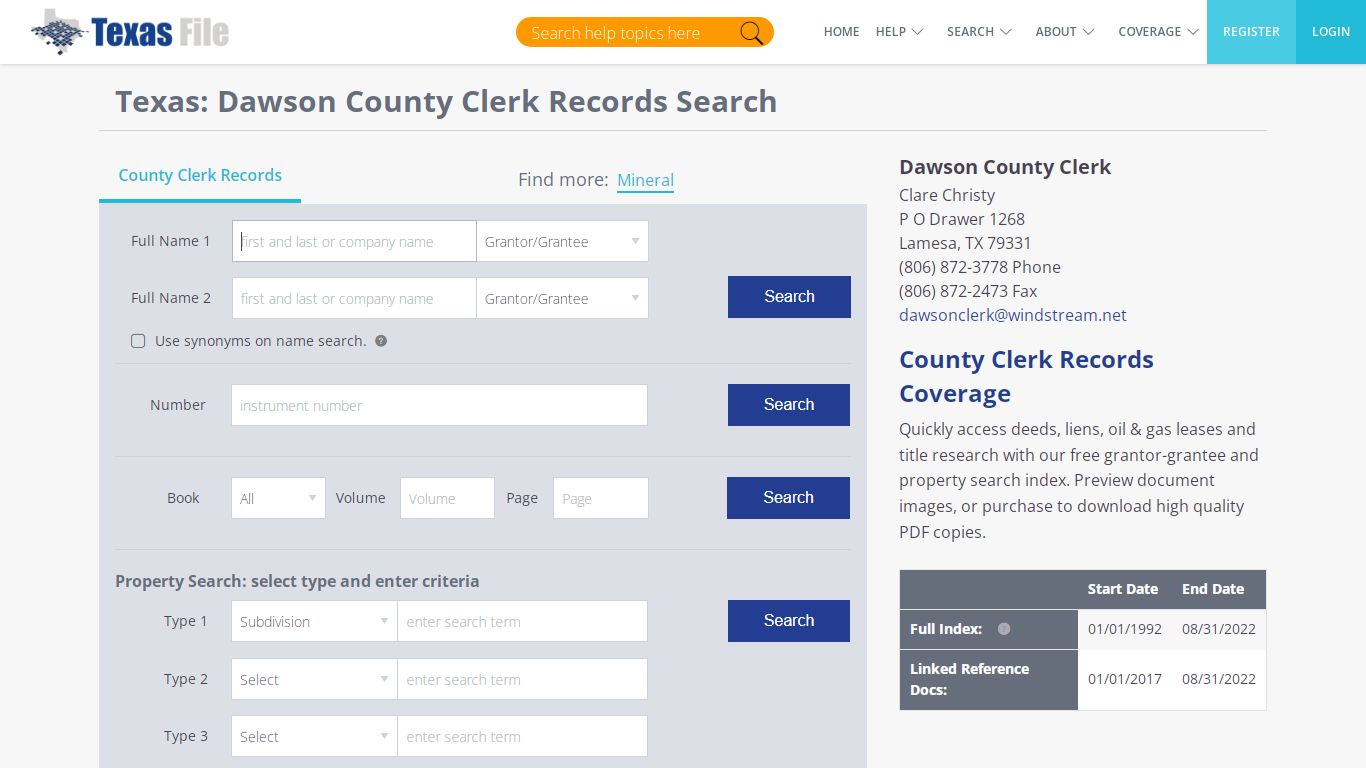Click Search button for name search
Screen dimensions: 1366x768
pyautogui.click(x=789, y=297)
